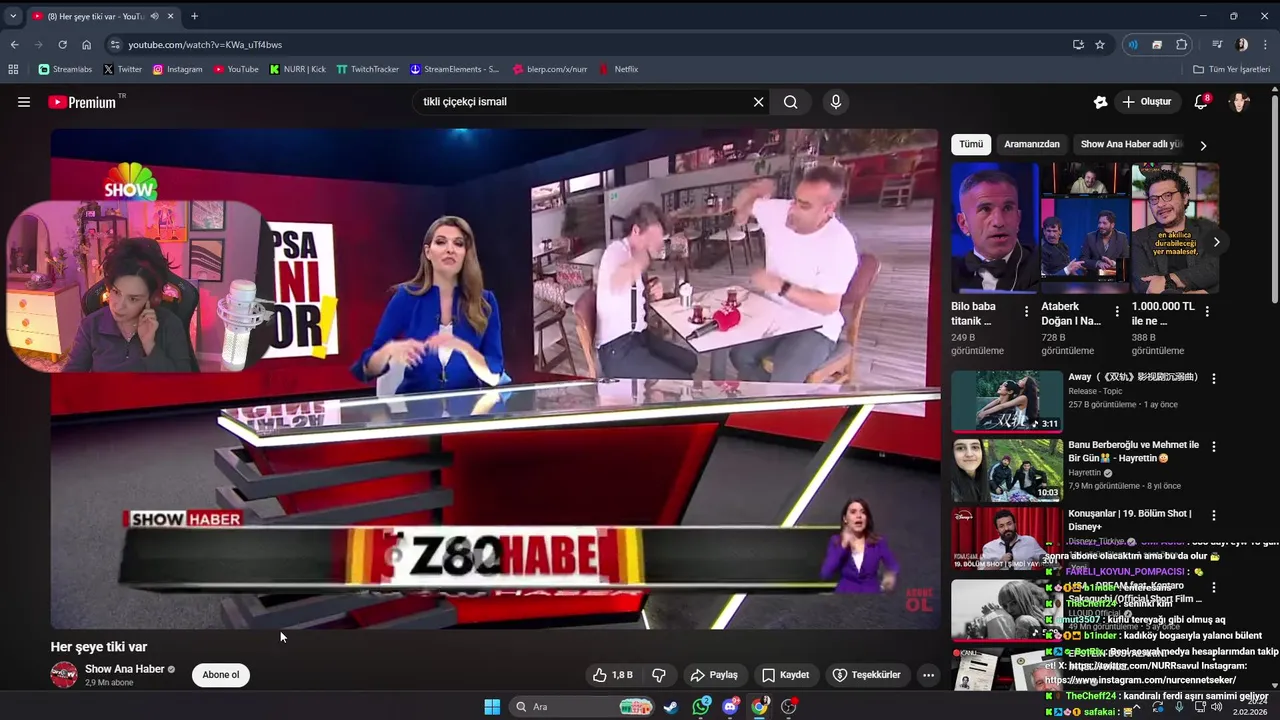Open options for the Banu Berberoğlu video

(x=1214, y=447)
